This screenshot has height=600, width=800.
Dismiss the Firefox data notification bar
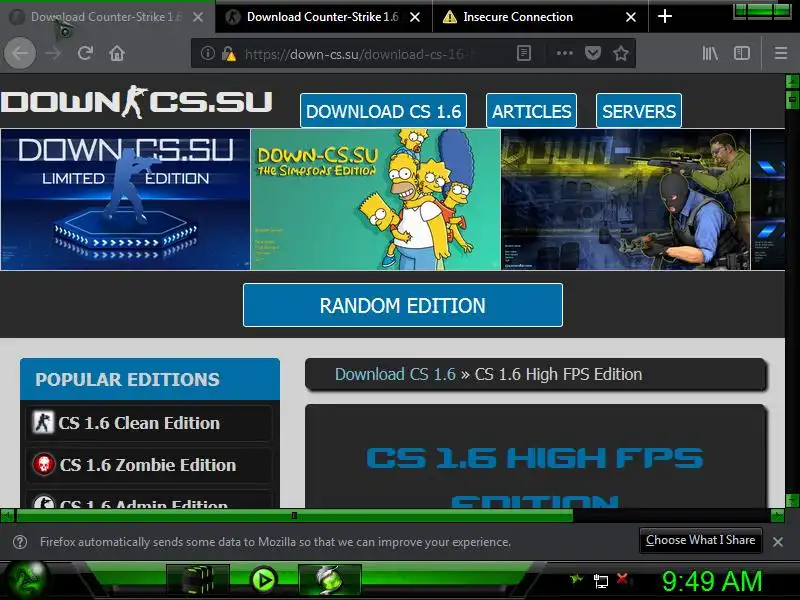778,542
